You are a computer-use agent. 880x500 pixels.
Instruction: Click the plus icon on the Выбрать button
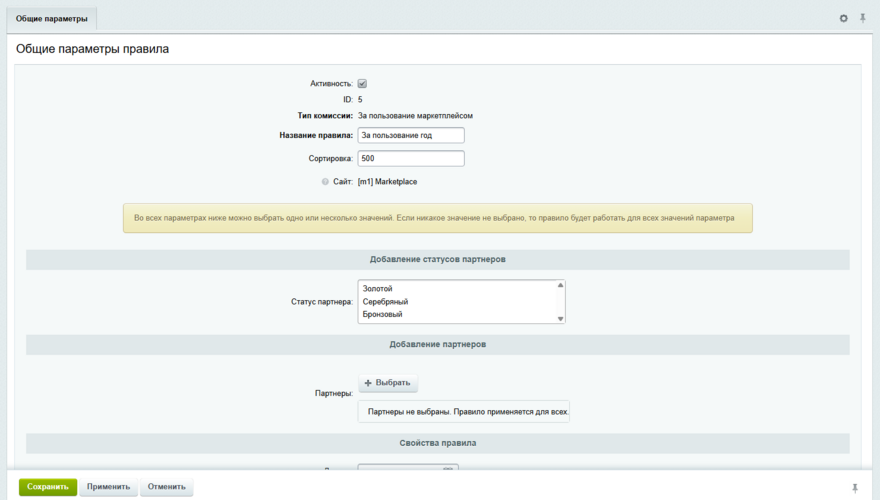(x=368, y=383)
